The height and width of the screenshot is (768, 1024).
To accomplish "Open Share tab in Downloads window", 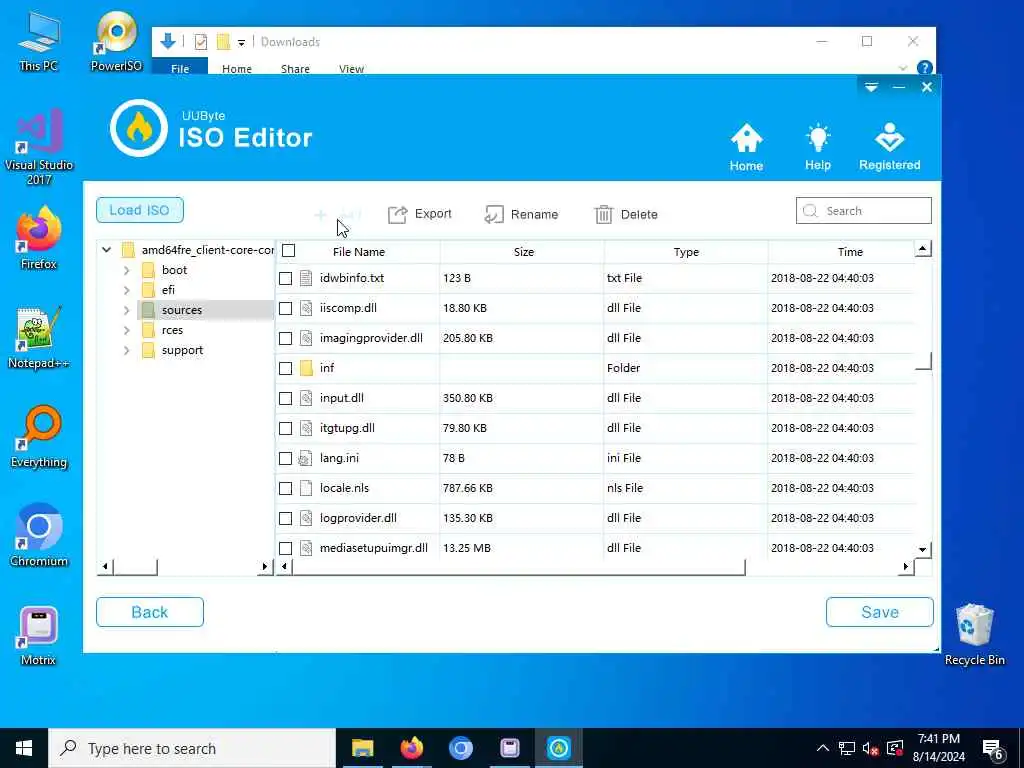I will click(295, 69).
